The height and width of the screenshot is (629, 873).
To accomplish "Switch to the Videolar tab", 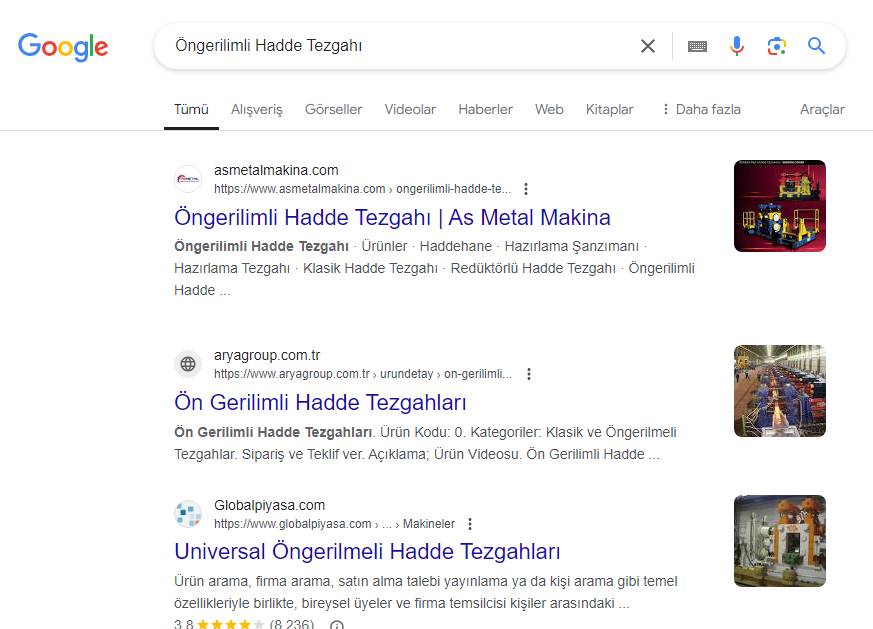I will pyautogui.click(x=410, y=109).
